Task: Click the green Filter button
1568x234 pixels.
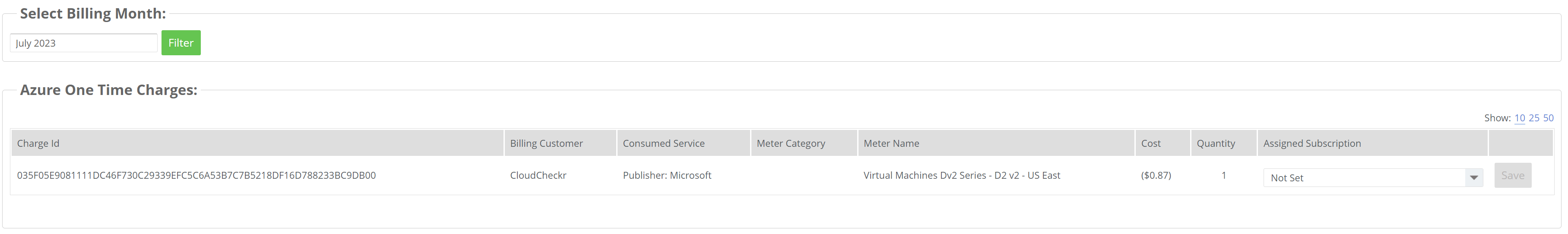Action: (x=181, y=43)
